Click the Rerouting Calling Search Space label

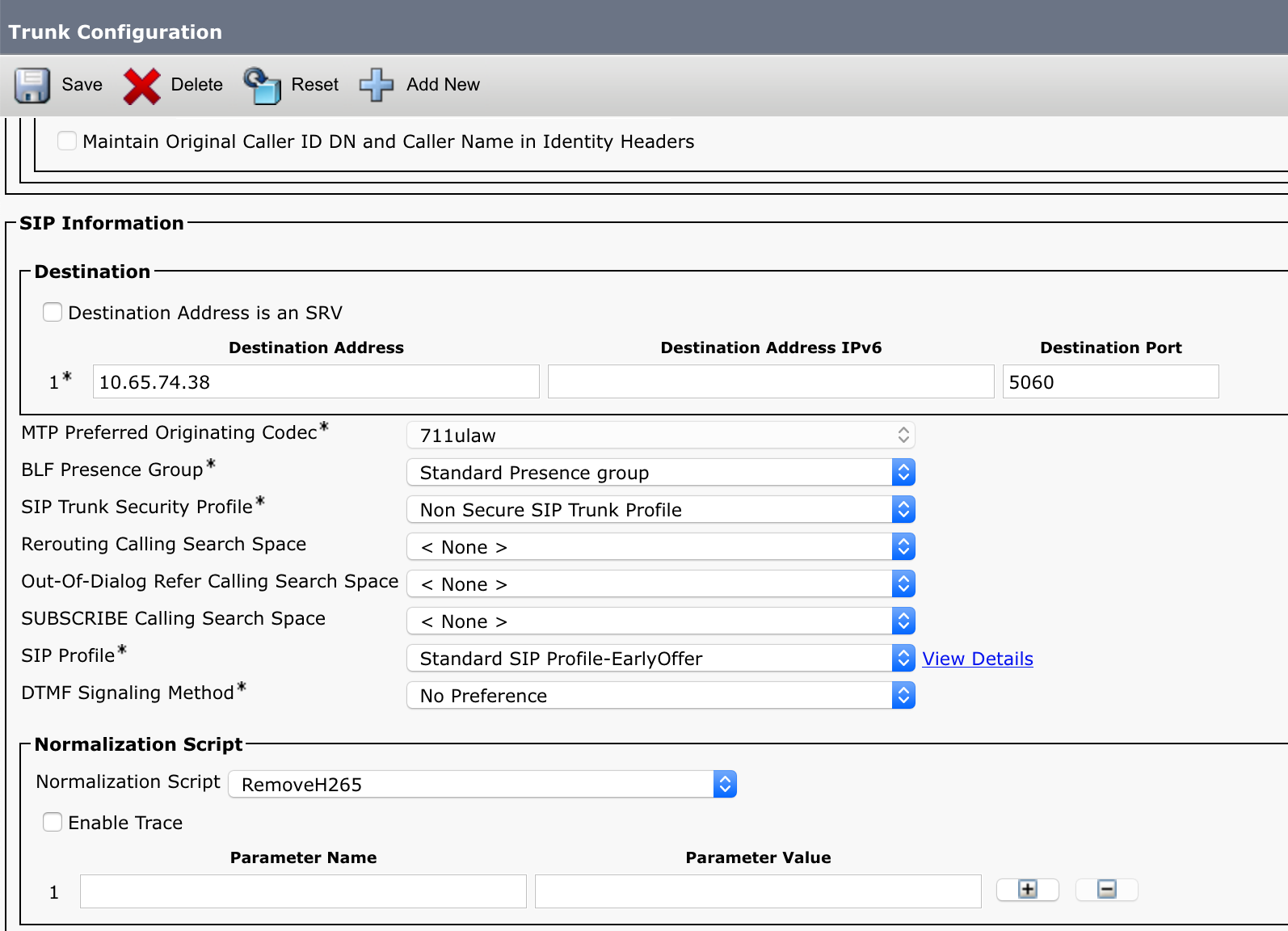[164, 544]
